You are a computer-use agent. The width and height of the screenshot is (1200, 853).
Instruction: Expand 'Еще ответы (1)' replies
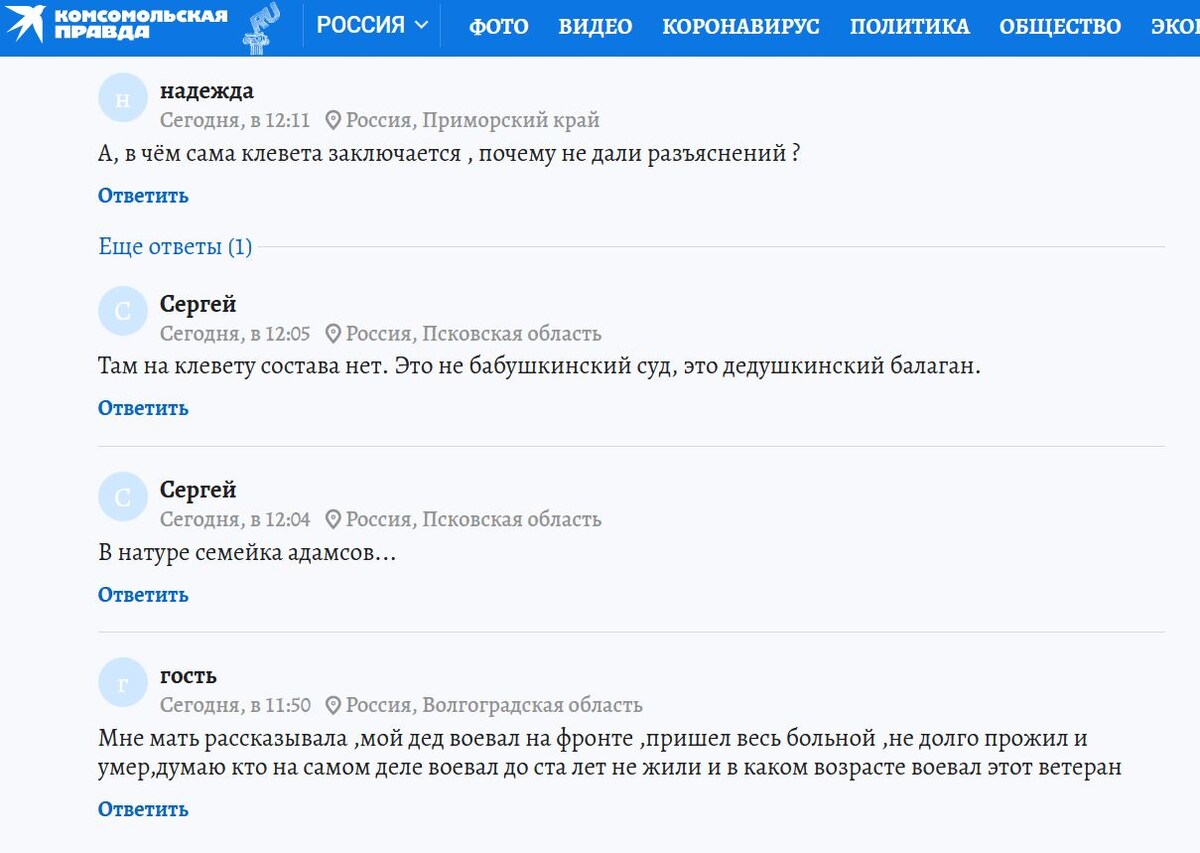(x=175, y=246)
